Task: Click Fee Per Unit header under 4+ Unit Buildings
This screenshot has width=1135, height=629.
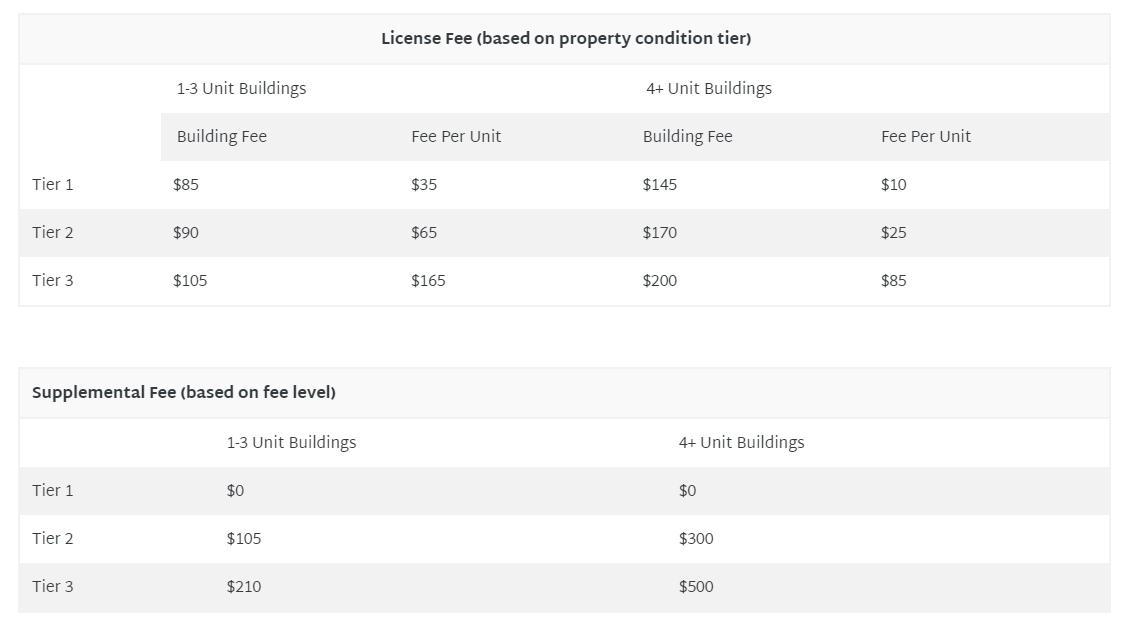Action: [926, 137]
